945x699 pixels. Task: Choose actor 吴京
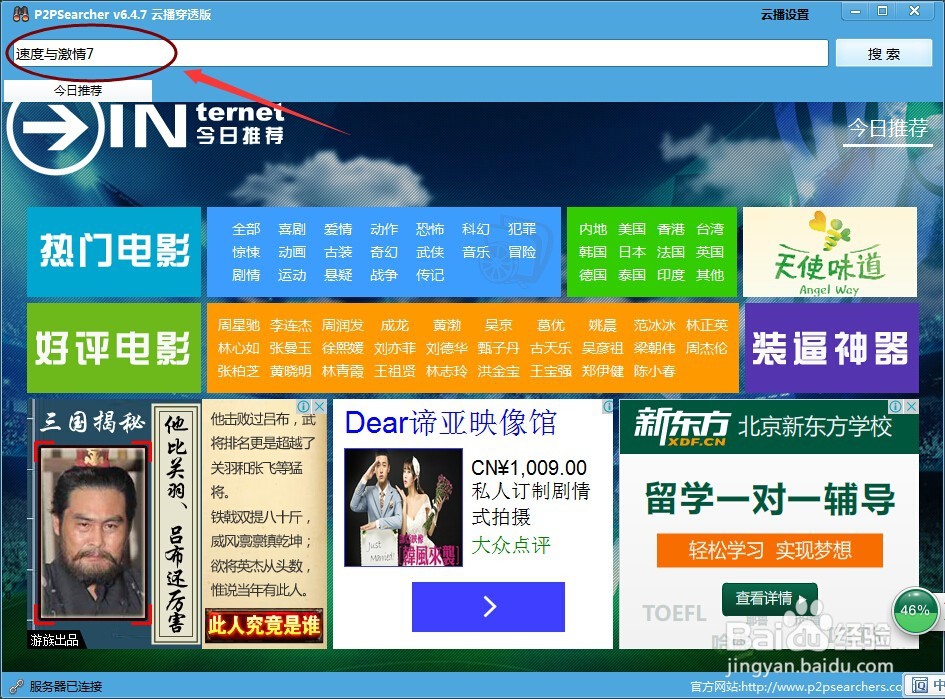click(x=498, y=325)
